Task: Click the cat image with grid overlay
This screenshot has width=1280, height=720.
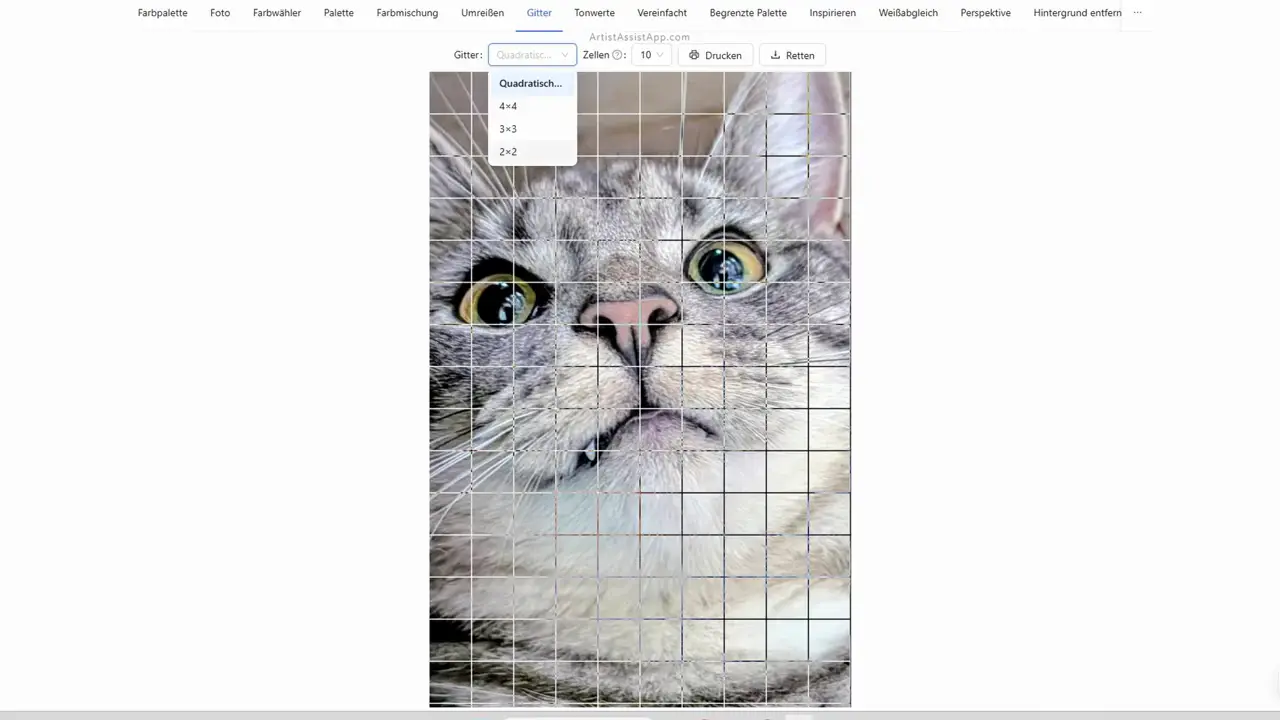Action: pyautogui.click(x=640, y=420)
